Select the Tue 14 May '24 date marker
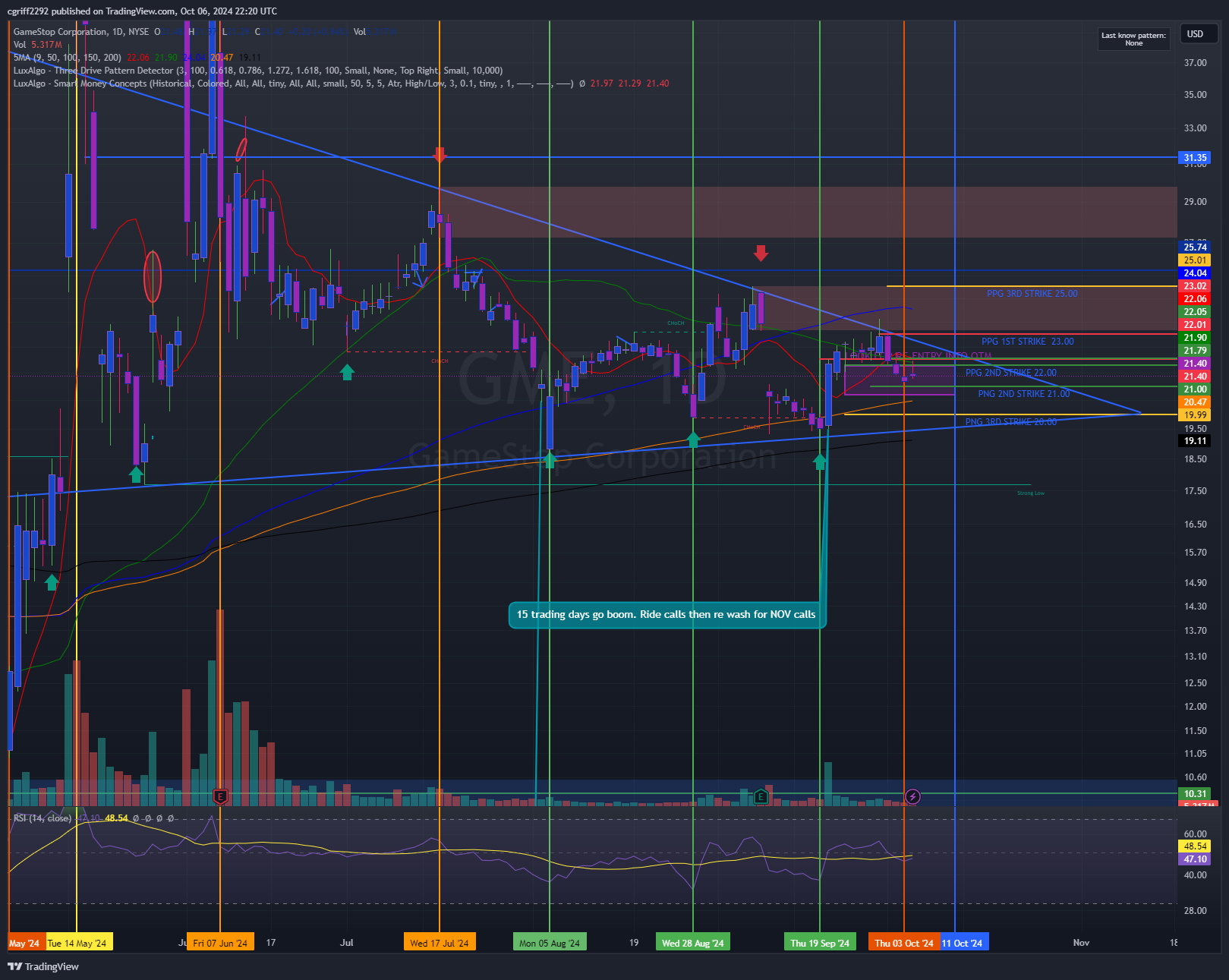 (79, 943)
